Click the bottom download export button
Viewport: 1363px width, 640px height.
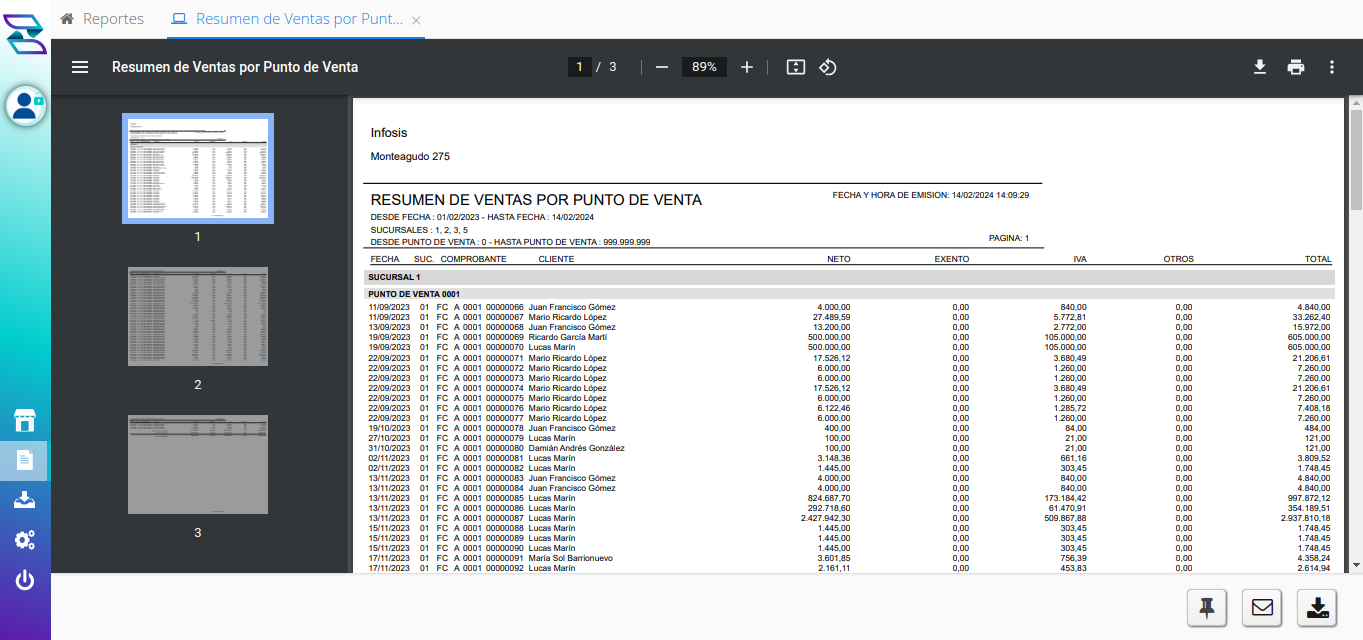(1317, 607)
